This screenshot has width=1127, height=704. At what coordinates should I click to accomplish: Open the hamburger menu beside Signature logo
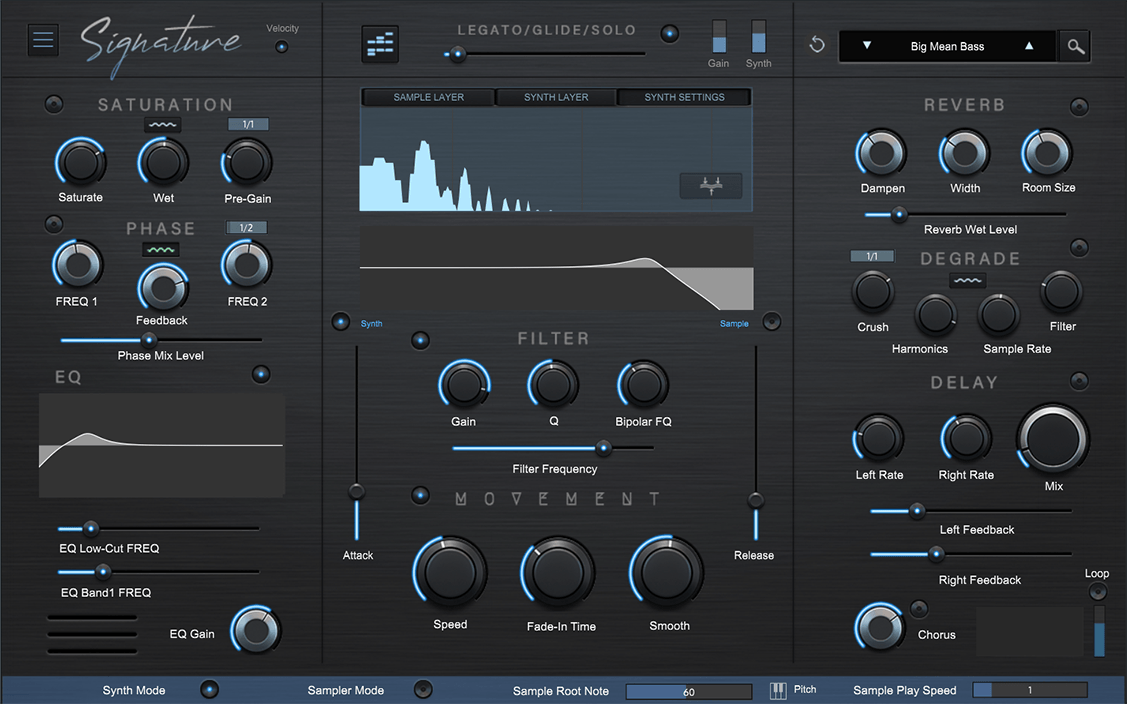[x=43, y=40]
